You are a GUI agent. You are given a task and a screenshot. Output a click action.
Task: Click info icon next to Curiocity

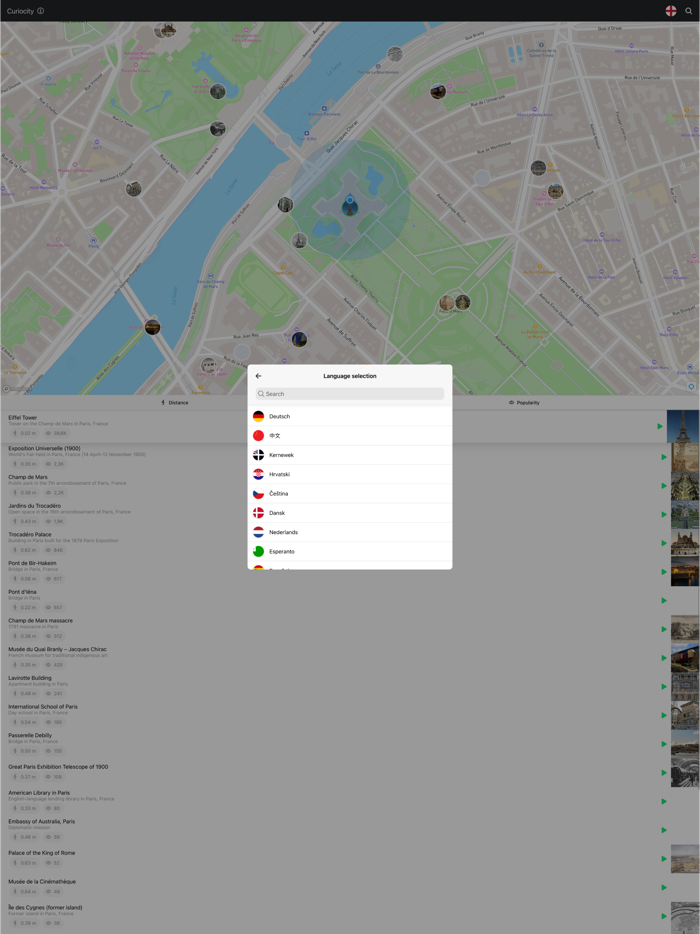click(x=41, y=11)
